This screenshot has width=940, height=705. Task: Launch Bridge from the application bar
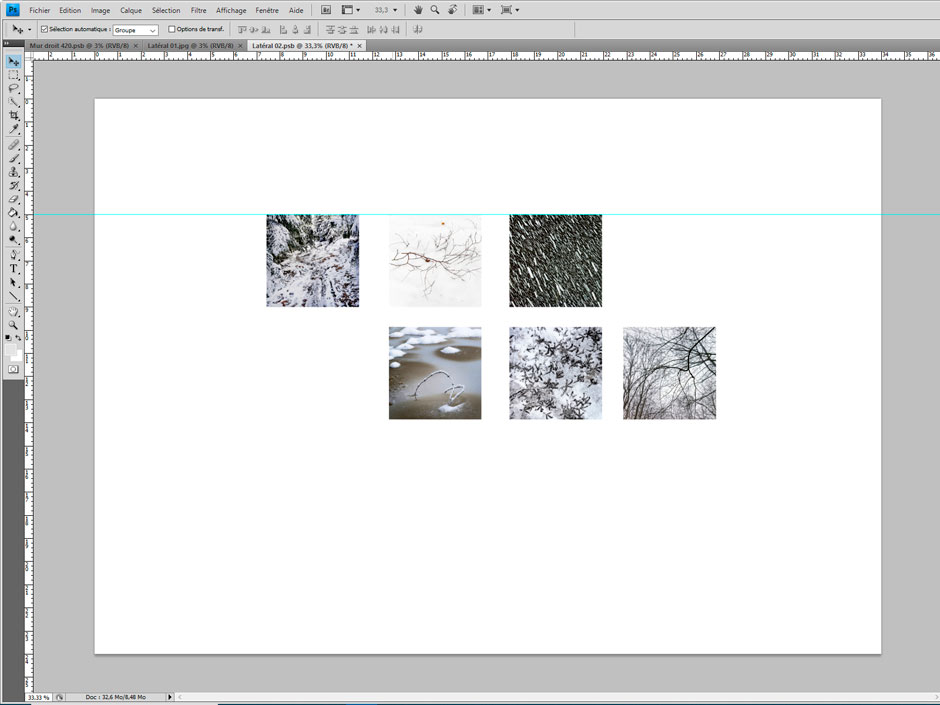pos(325,10)
